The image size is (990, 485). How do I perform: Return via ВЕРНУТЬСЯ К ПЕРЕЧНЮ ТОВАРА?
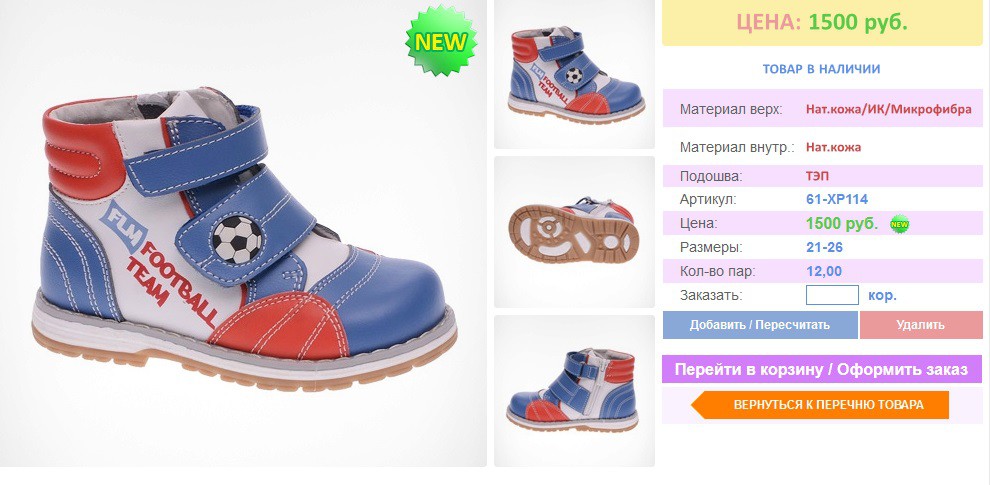click(820, 405)
